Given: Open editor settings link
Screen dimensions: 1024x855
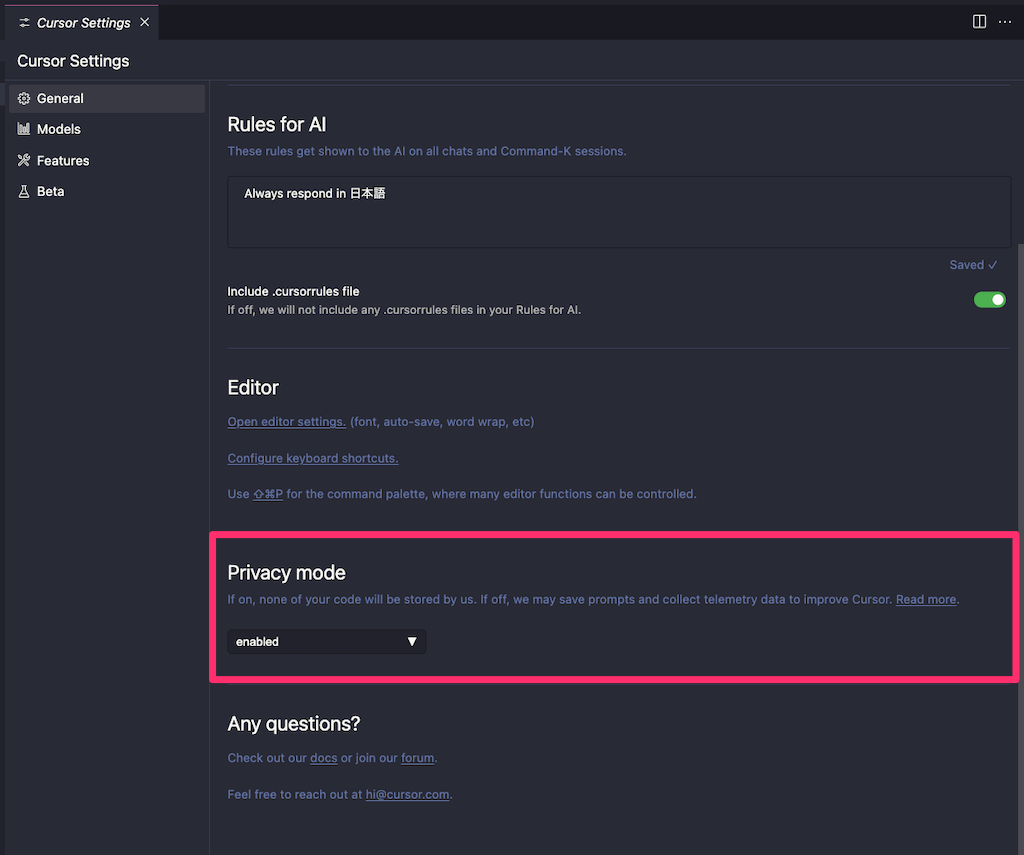Looking at the screenshot, I should [x=287, y=422].
